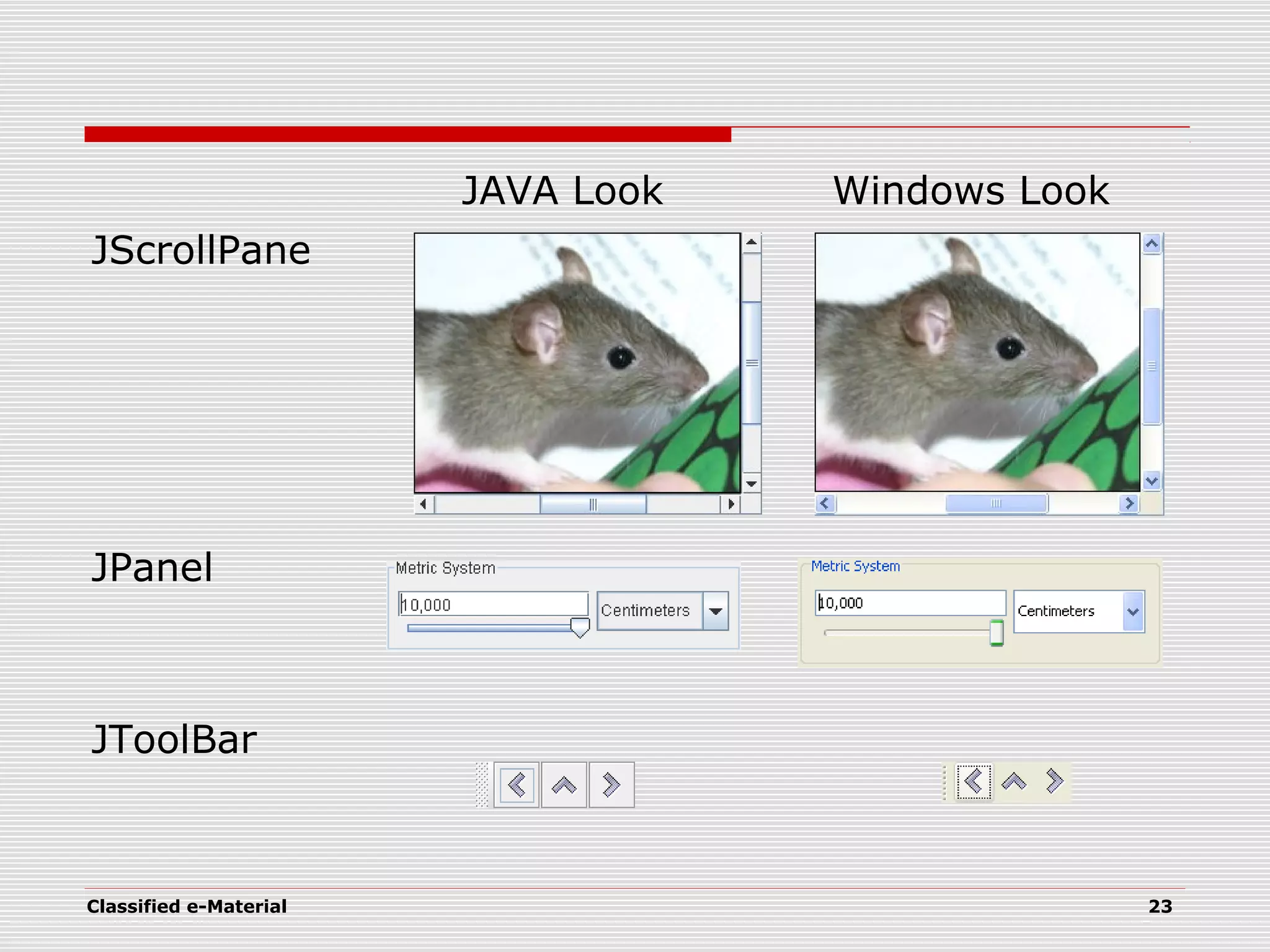This screenshot has width=1270, height=952.
Task: Click the Java Look slider track
Action: pyautogui.click(x=489, y=628)
